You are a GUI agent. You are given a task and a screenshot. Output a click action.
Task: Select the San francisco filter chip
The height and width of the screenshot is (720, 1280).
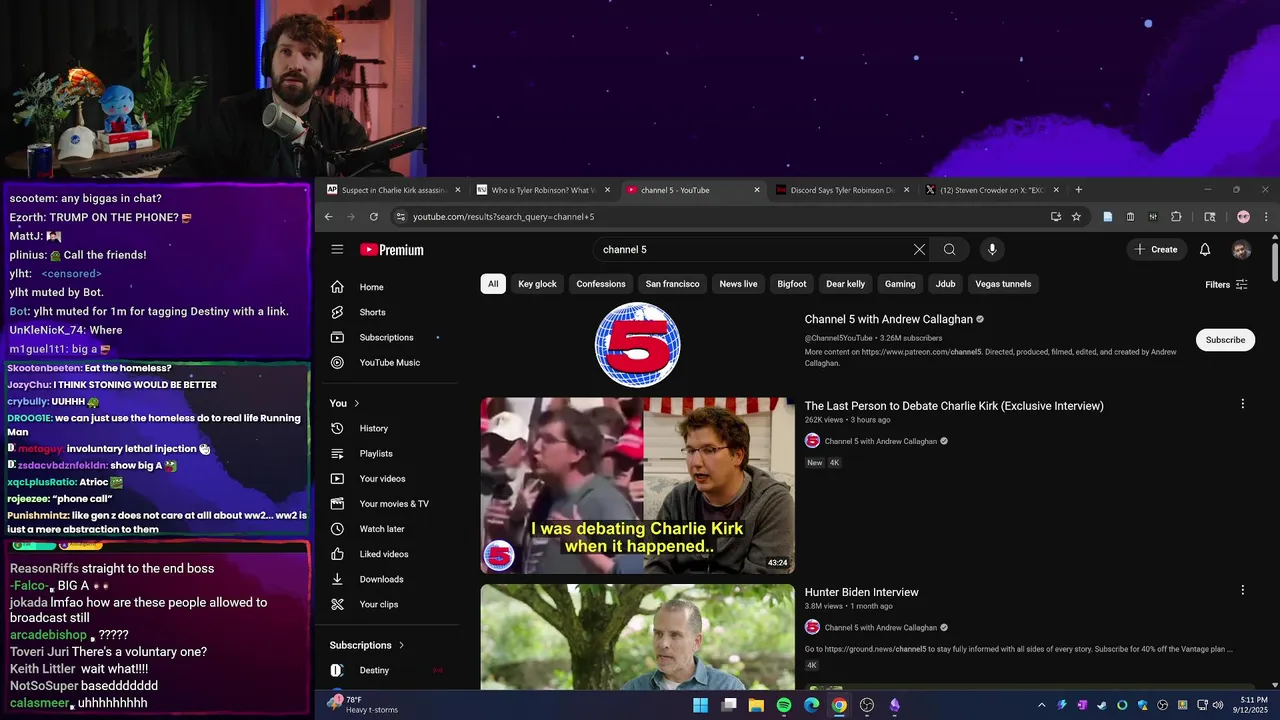[x=673, y=284]
